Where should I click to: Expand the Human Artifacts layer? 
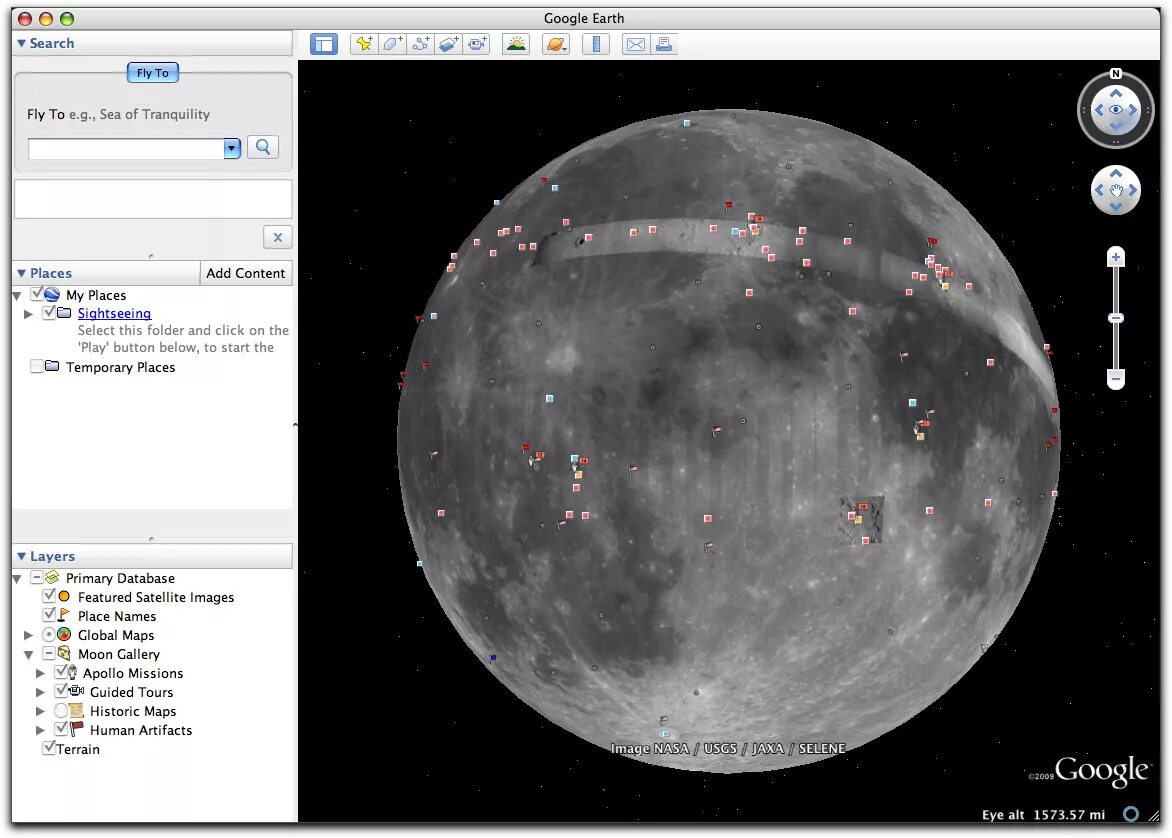click(x=40, y=730)
